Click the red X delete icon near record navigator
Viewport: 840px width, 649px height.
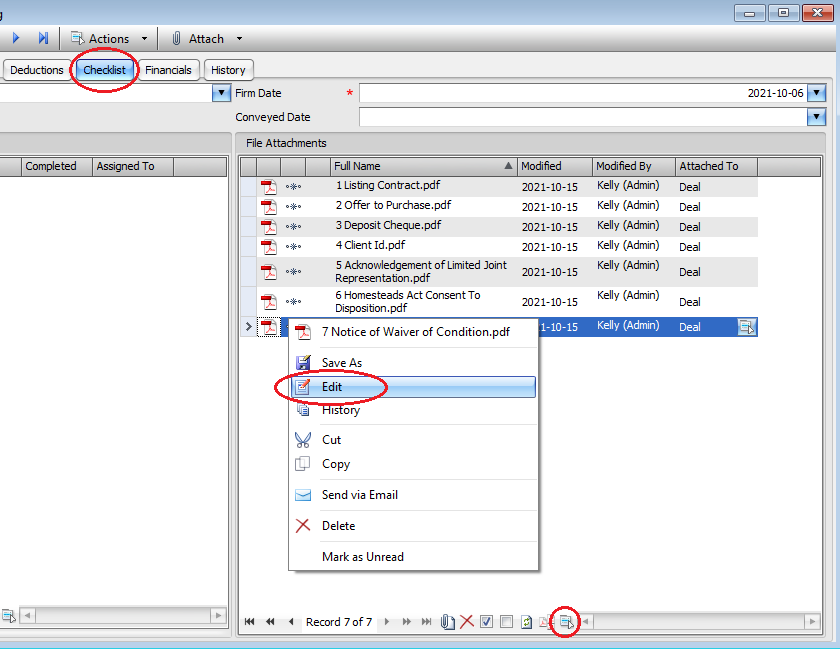(x=465, y=621)
